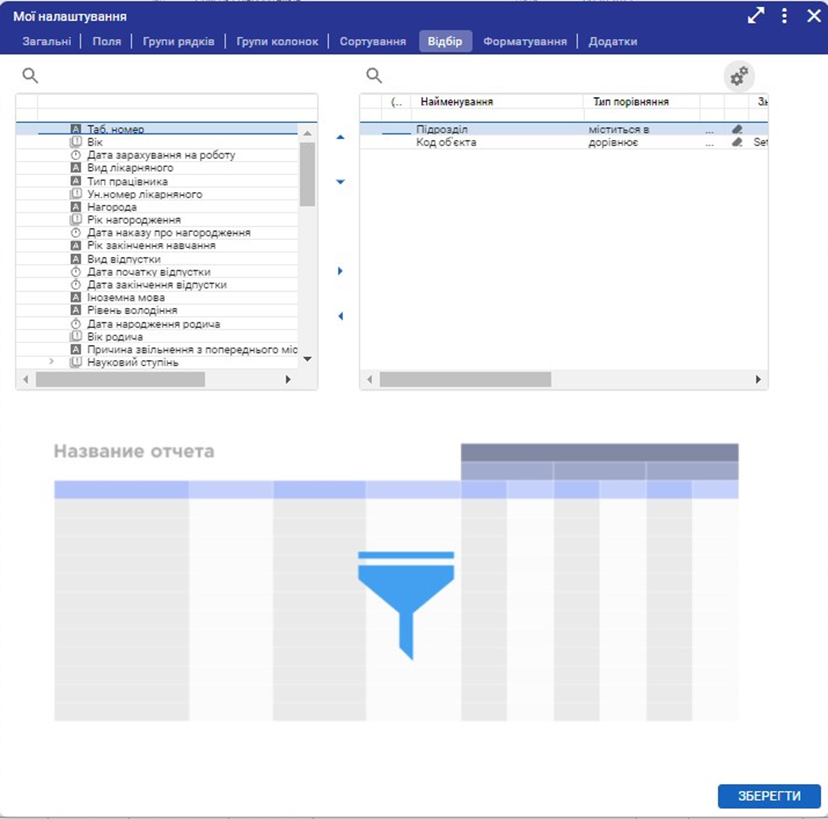Click the ЗБЕРЕГТИ button
The width and height of the screenshot is (828, 819).
click(769, 796)
